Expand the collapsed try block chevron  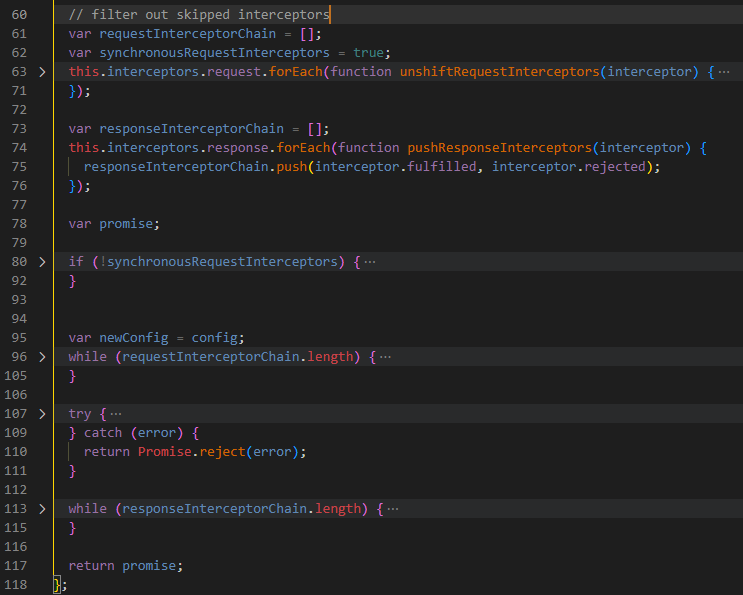coord(41,414)
